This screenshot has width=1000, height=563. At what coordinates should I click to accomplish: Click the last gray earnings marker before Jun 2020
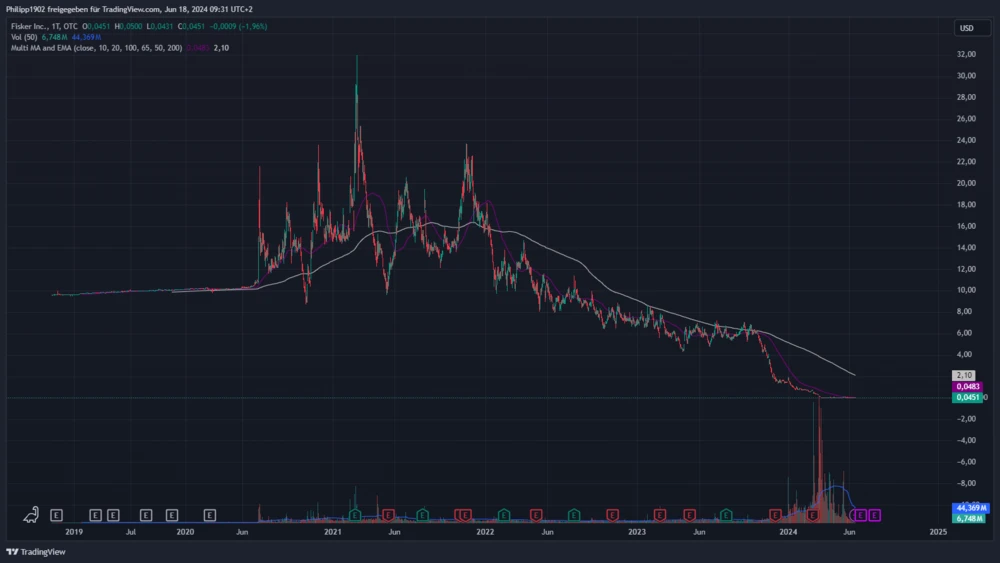tap(210, 515)
